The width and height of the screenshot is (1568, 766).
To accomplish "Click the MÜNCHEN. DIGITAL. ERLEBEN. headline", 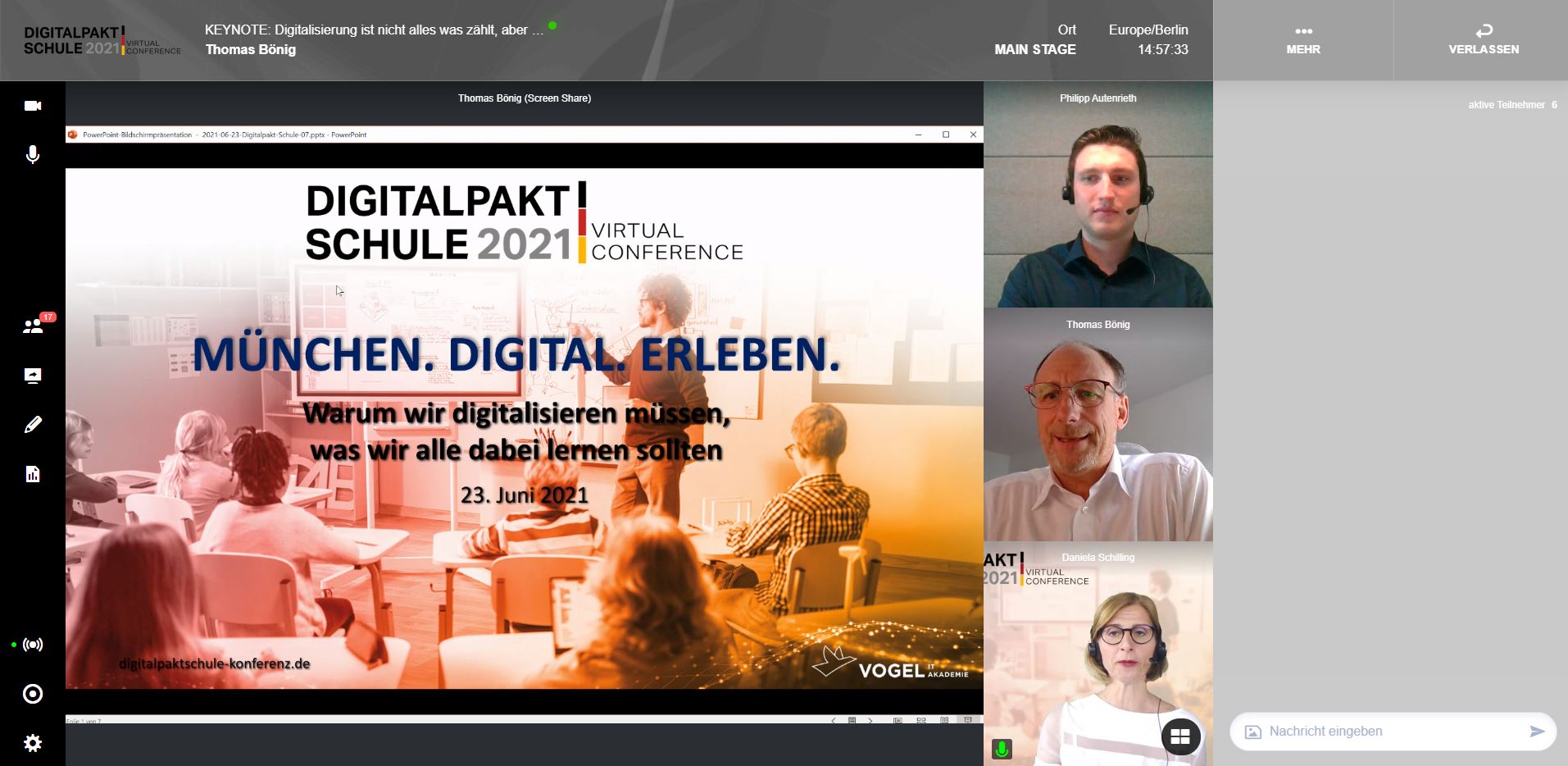I will tap(516, 354).
